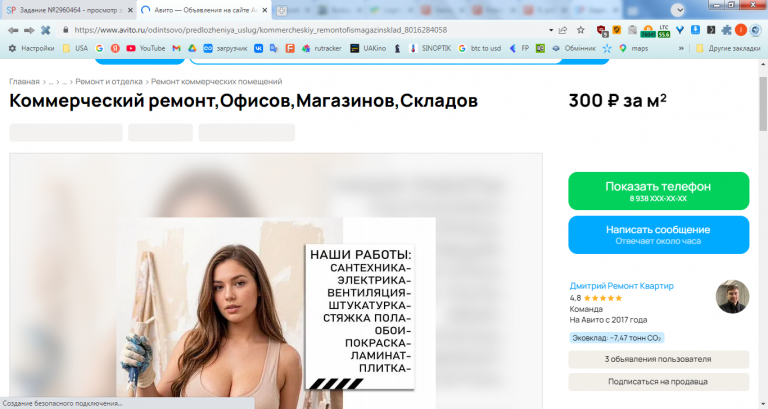Stop page loading with the X button

point(46,30)
